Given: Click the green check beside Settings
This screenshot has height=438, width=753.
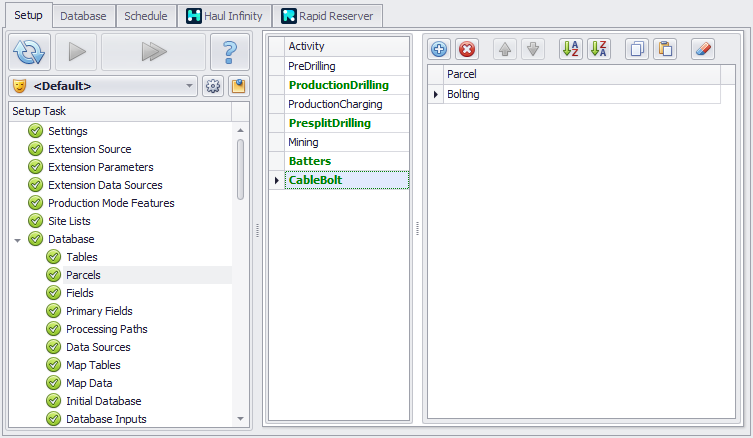Looking at the screenshot, I should (36, 131).
